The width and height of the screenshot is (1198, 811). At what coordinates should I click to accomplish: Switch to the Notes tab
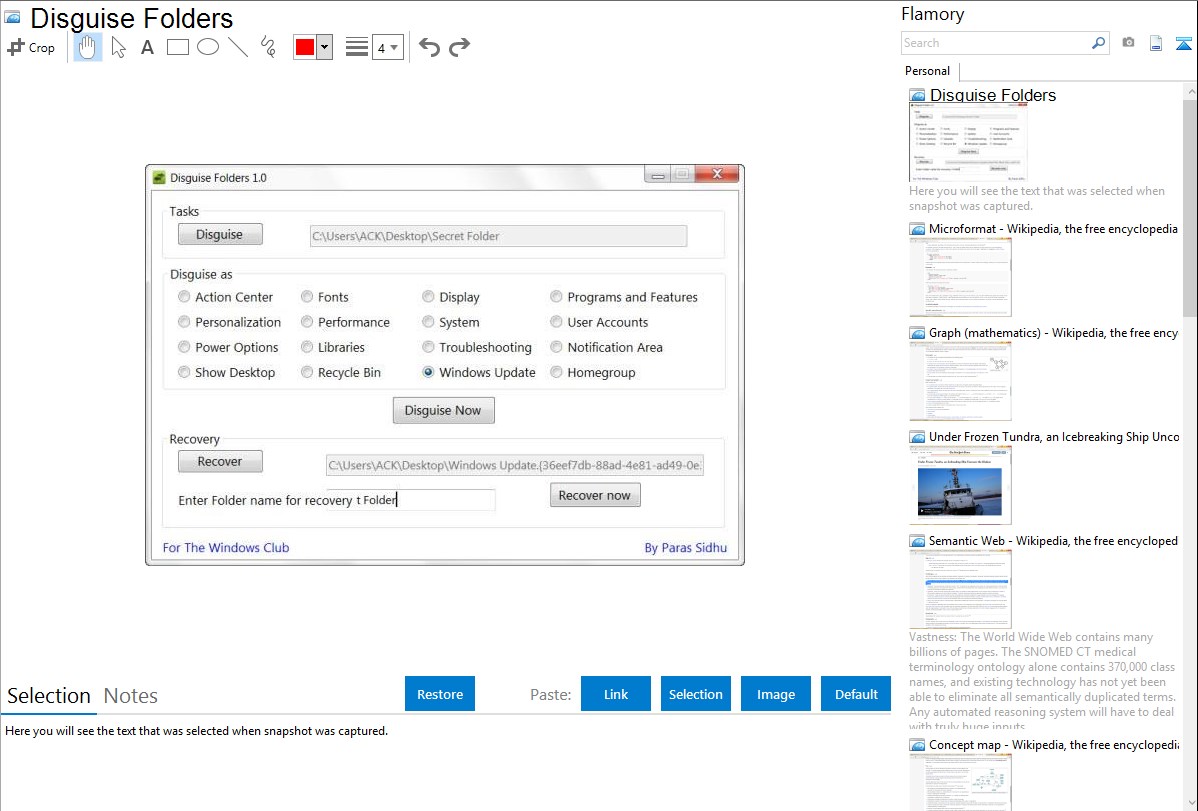pyautogui.click(x=131, y=696)
